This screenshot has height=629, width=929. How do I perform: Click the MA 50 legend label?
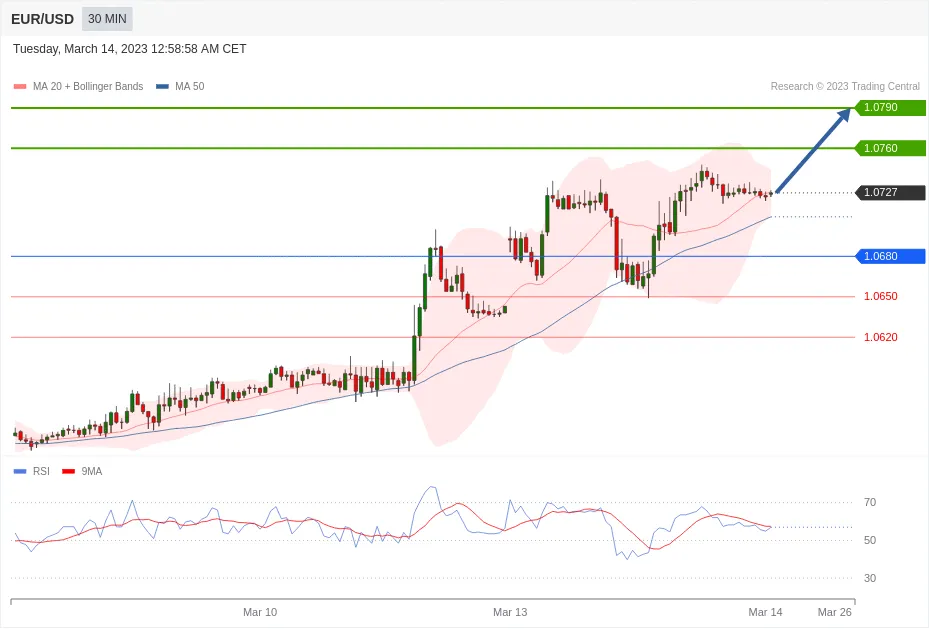coord(190,86)
